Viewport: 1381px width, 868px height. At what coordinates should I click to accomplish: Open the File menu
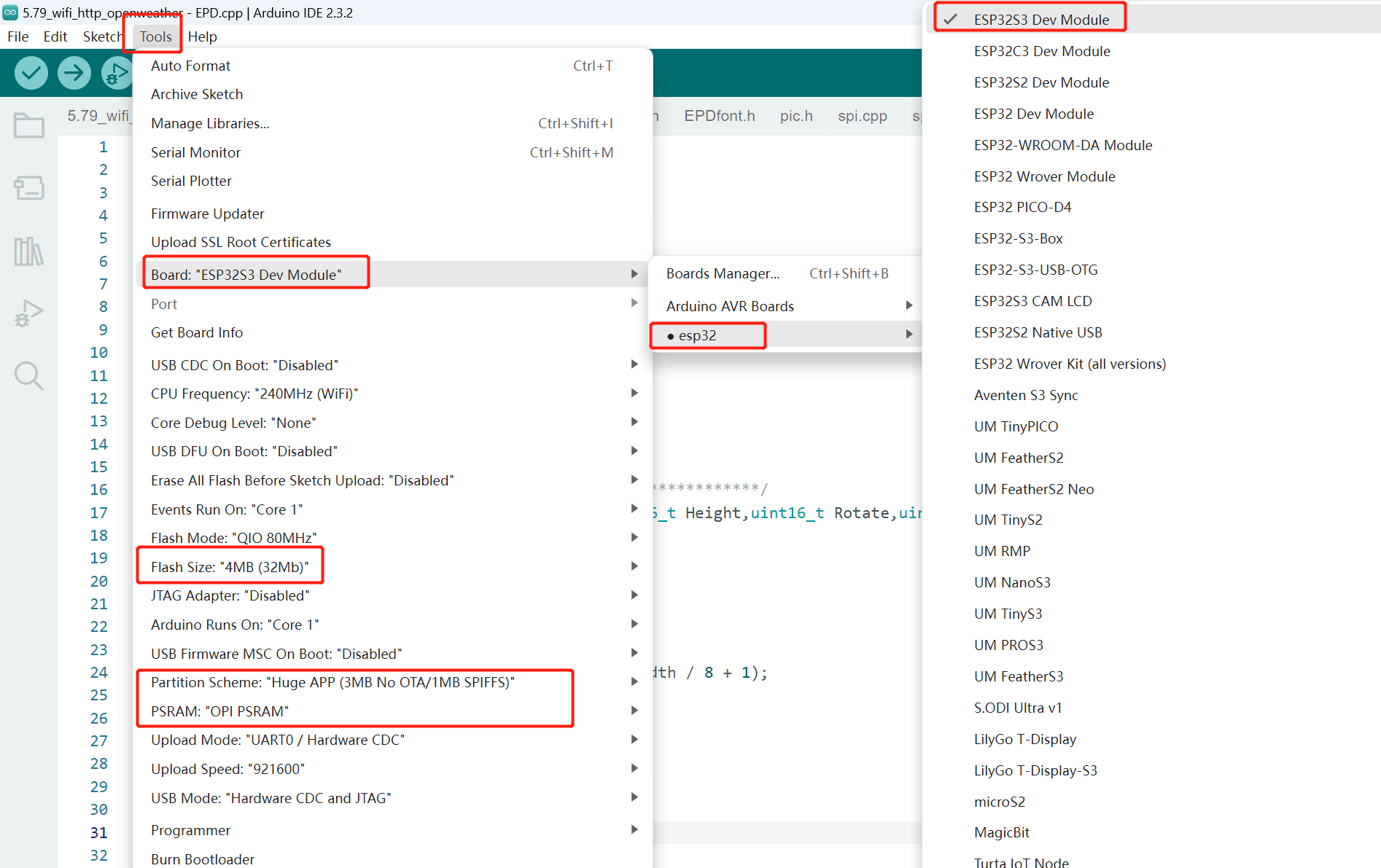[x=18, y=36]
